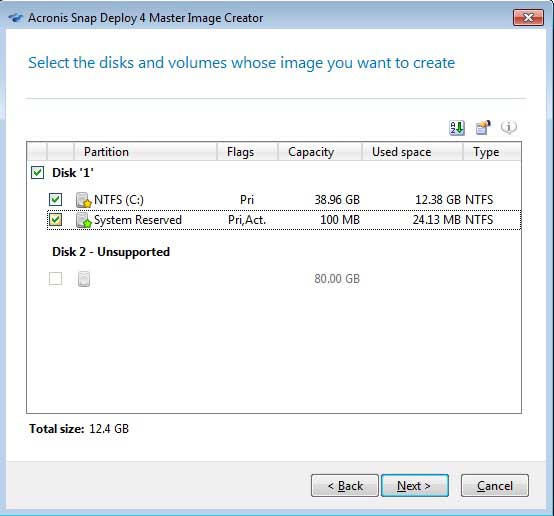Sort by Partition column header

pyautogui.click(x=145, y=152)
